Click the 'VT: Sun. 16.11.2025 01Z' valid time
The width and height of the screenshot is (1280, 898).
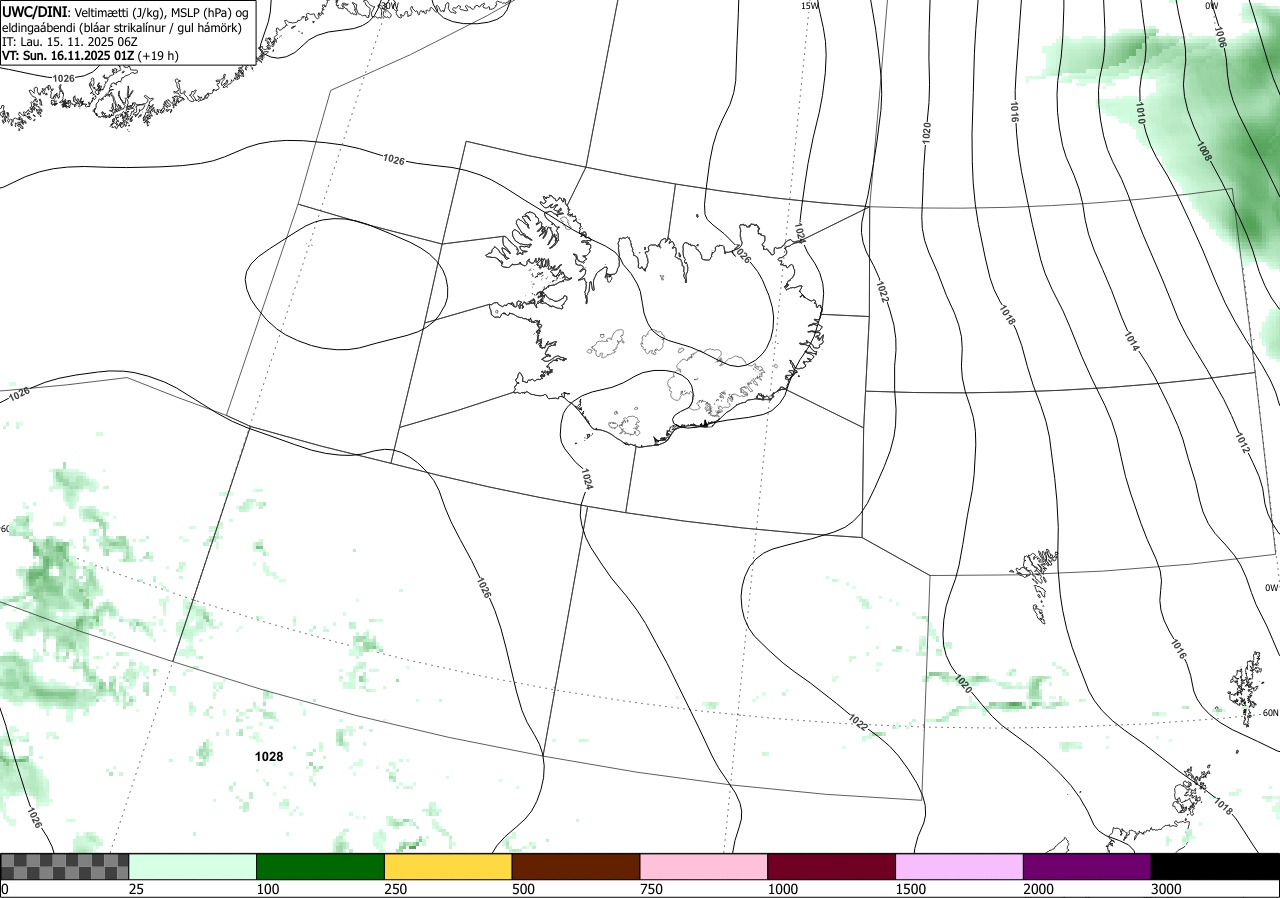[x=68, y=55]
